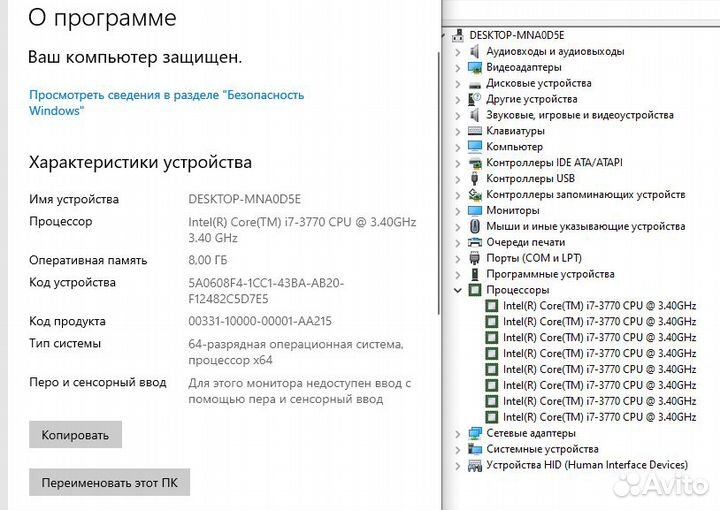Expand the Системные устройства node
The height and width of the screenshot is (510, 720).
click(457, 450)
